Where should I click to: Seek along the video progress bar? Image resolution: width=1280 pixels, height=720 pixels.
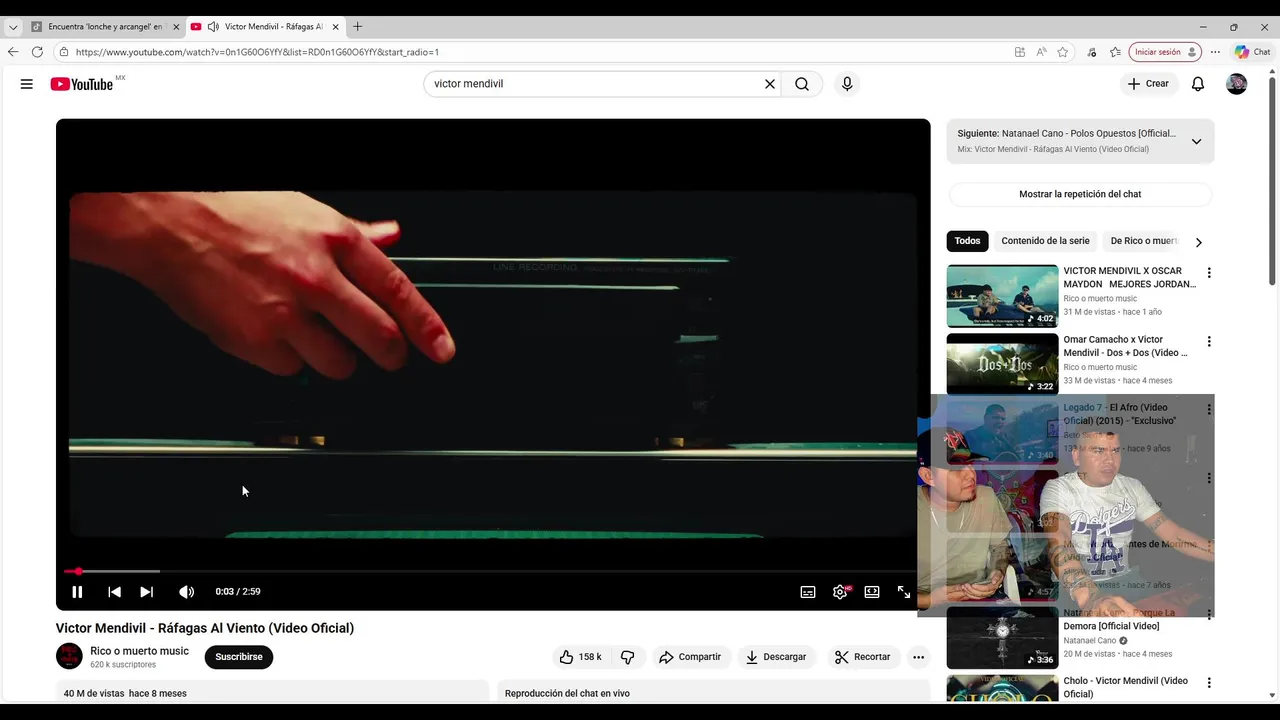tap(490, 571)
